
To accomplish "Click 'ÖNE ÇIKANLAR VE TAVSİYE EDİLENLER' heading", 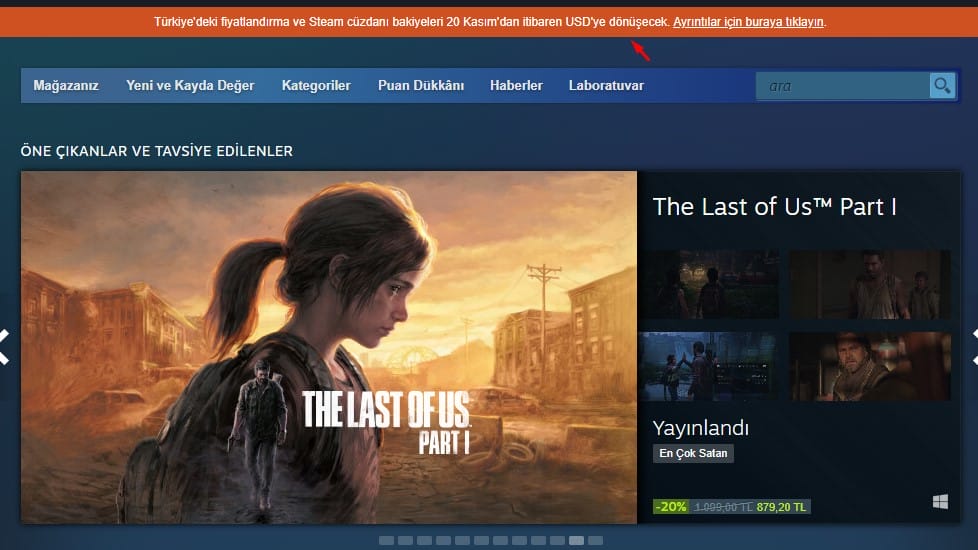I will (157, 151).
